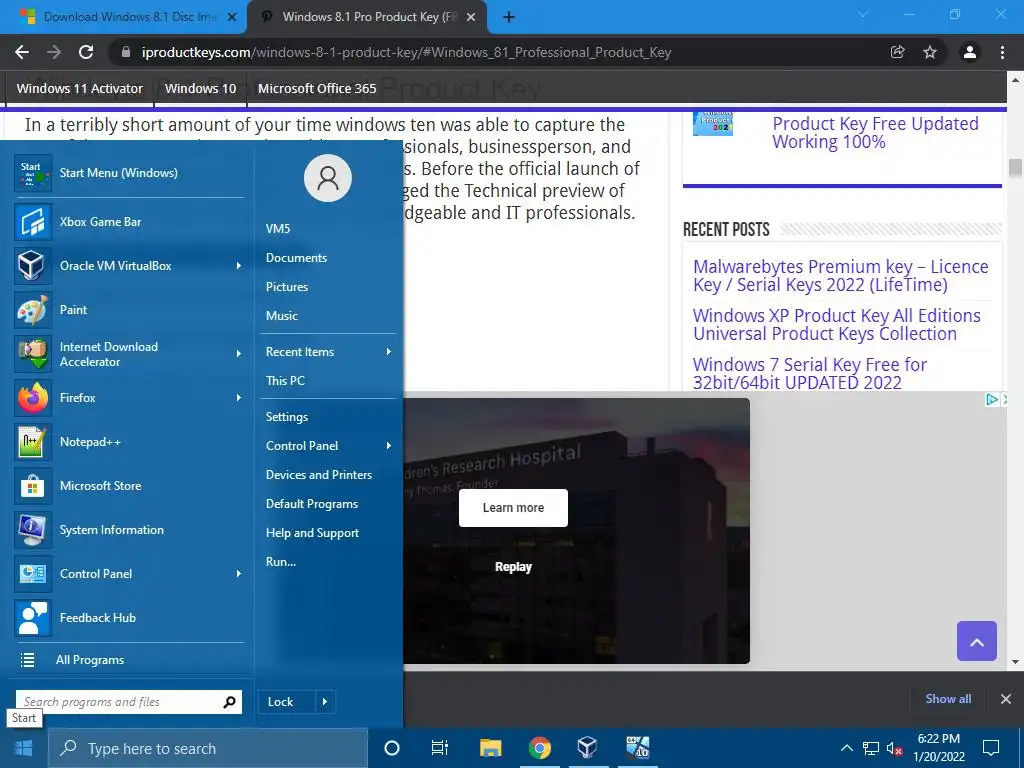Launch Xbox Game Bar icon
The height and width of the screenshot is (768, 1024).
(x=33, y=222)
